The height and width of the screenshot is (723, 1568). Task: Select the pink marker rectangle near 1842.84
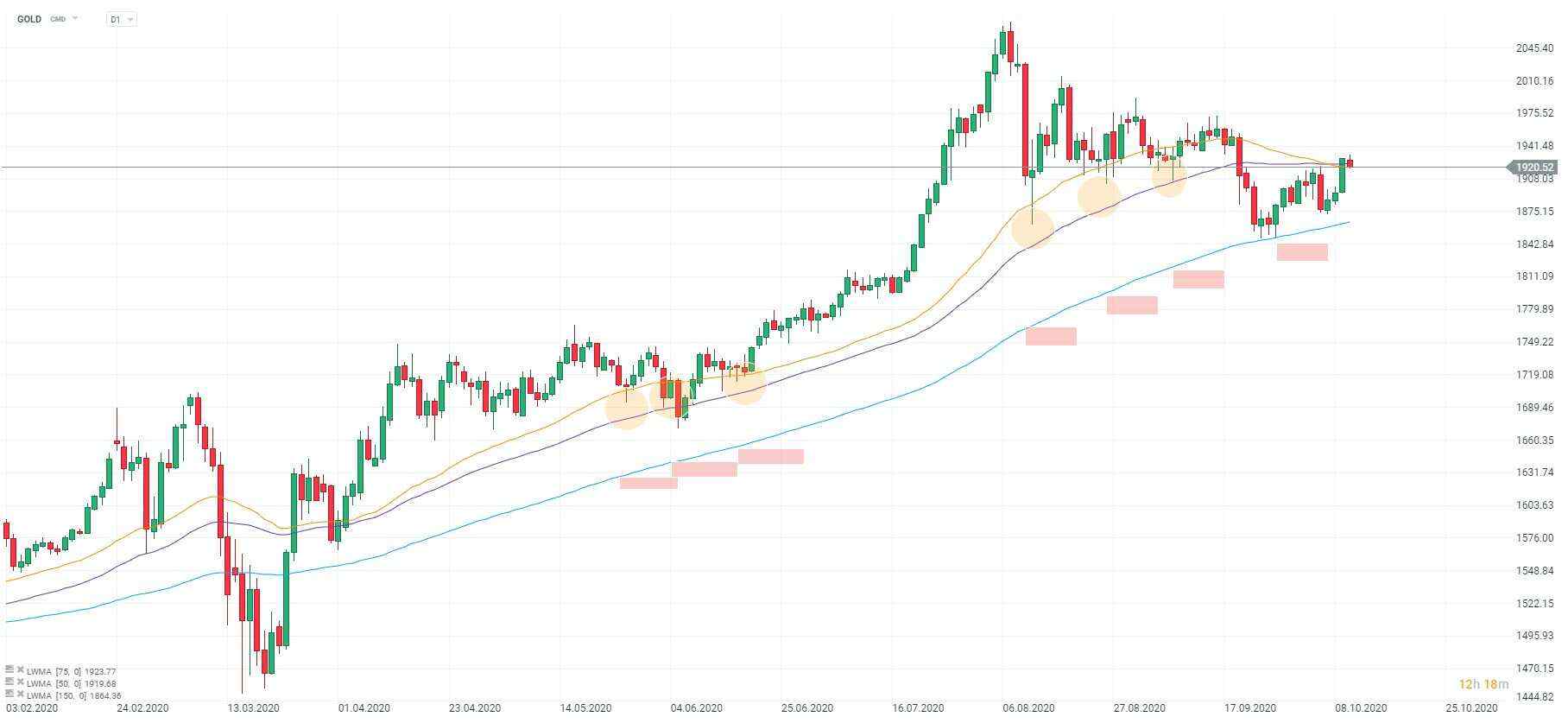pos(1302,252)
